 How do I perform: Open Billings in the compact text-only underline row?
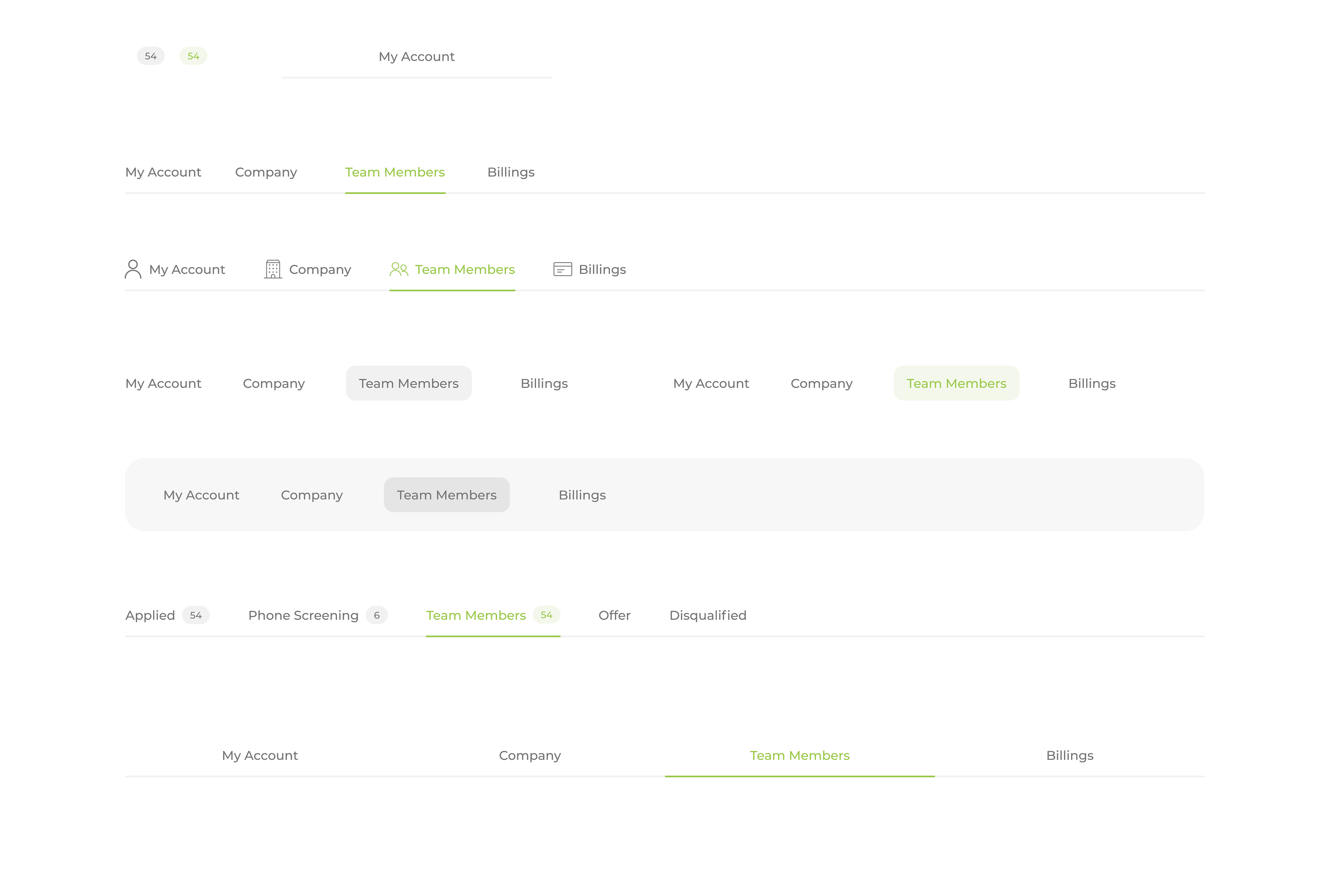click(511, 172)
